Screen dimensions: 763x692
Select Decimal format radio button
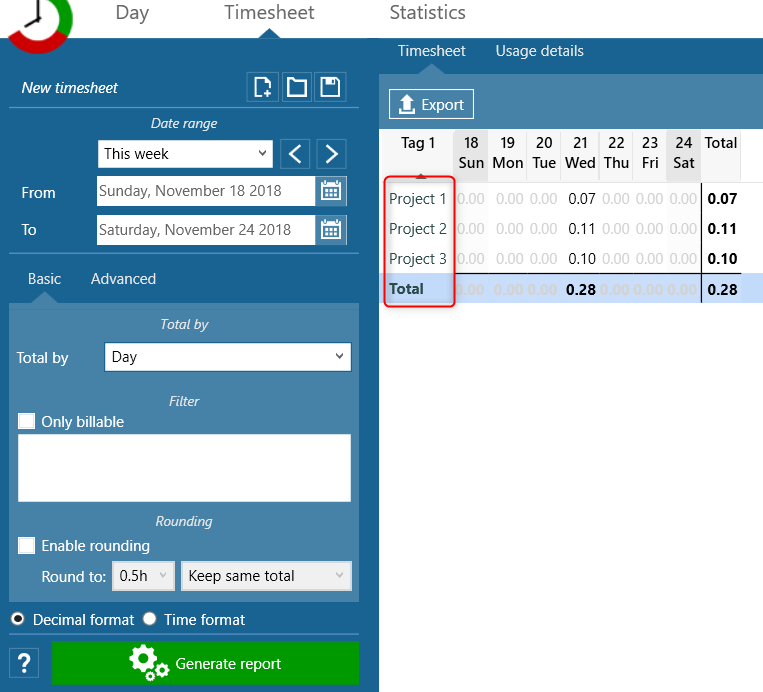click(x=18, y=619)
